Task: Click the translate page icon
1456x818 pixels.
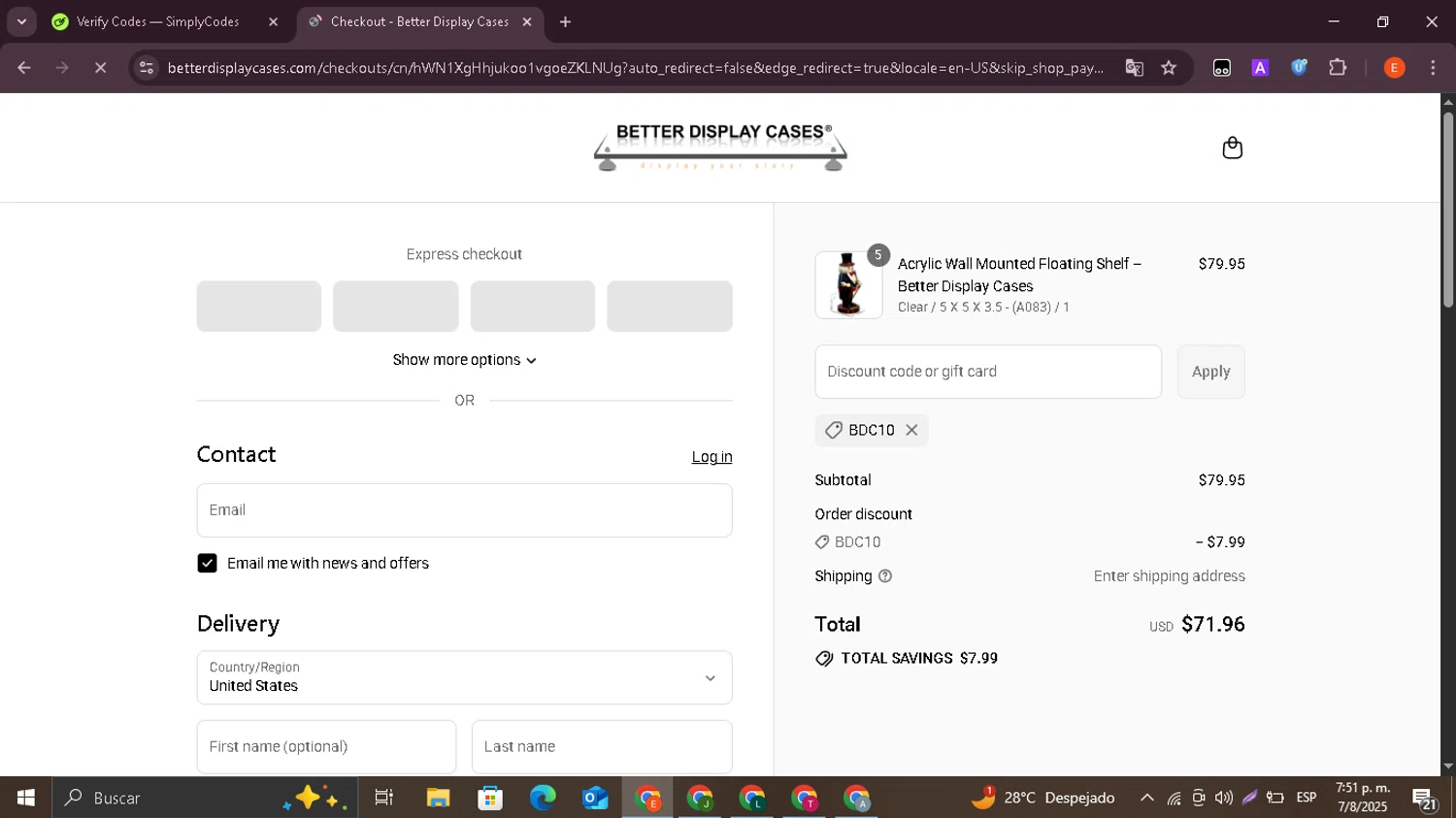Action: click(1134, 68)
